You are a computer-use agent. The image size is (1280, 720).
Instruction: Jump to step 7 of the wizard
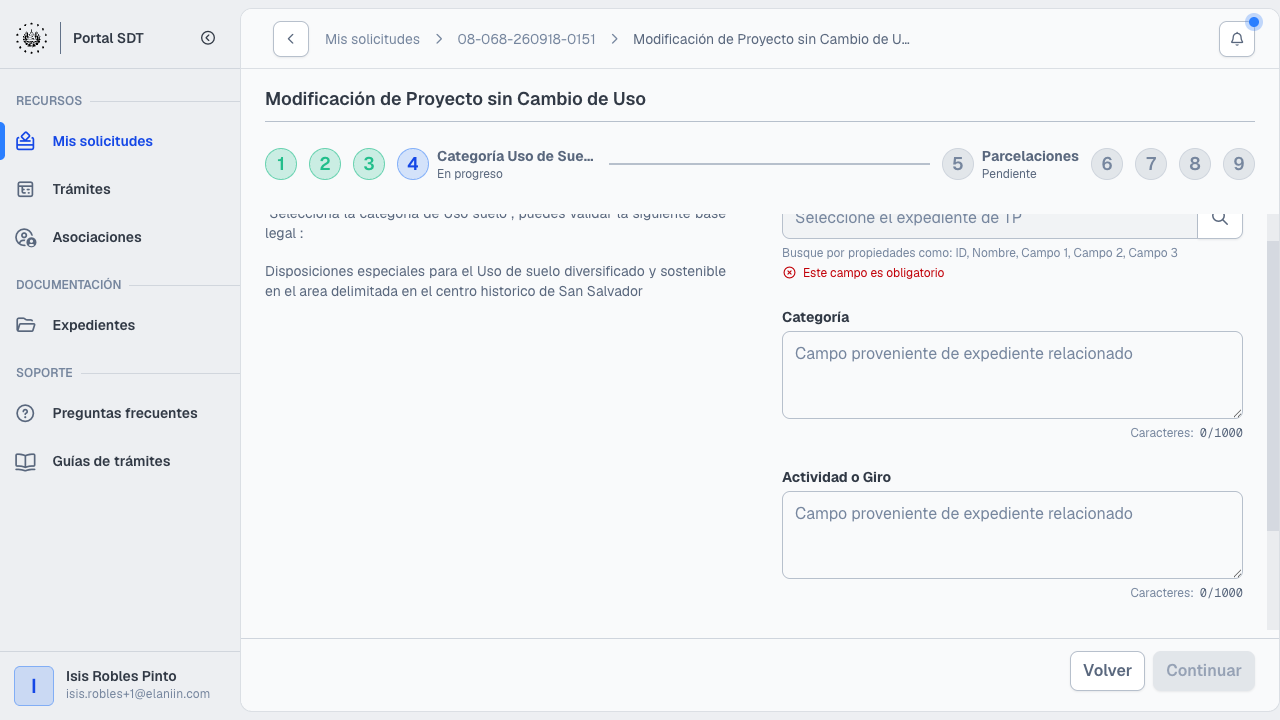pos(1151,164)
